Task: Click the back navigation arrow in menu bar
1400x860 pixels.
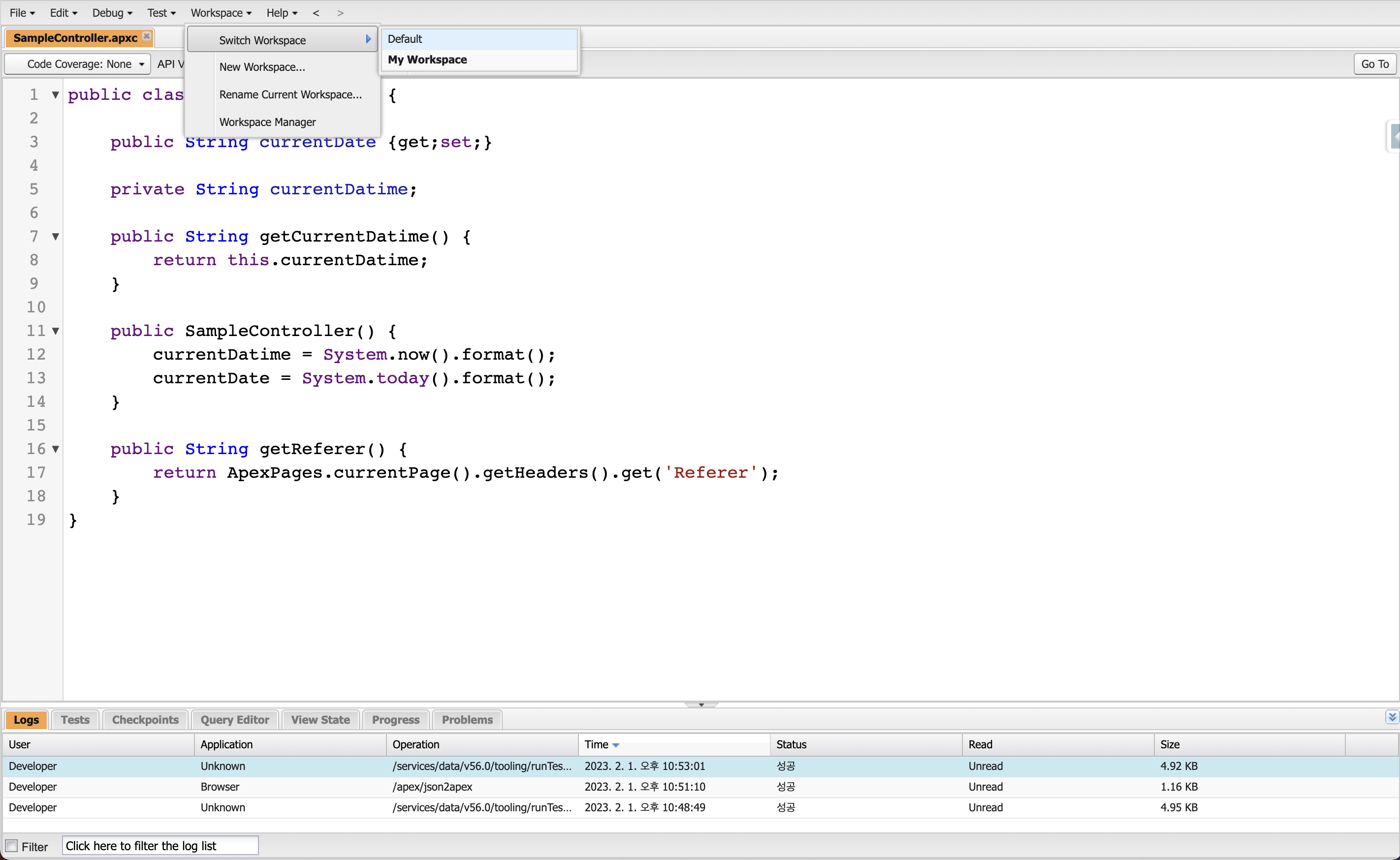Action: pos(316,12)
